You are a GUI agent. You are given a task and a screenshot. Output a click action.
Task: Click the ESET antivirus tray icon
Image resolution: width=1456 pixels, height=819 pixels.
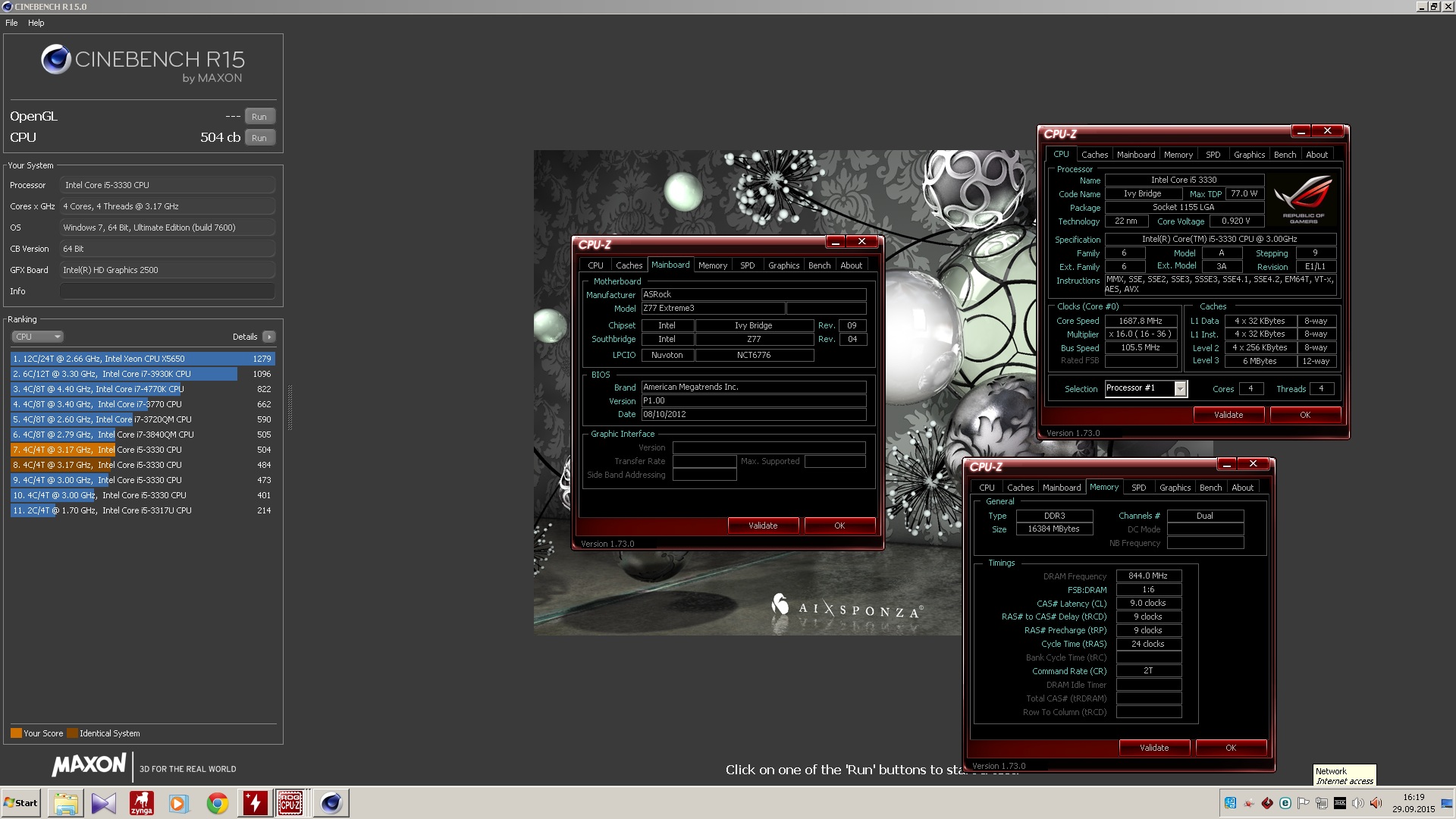tap(1285, 803)
